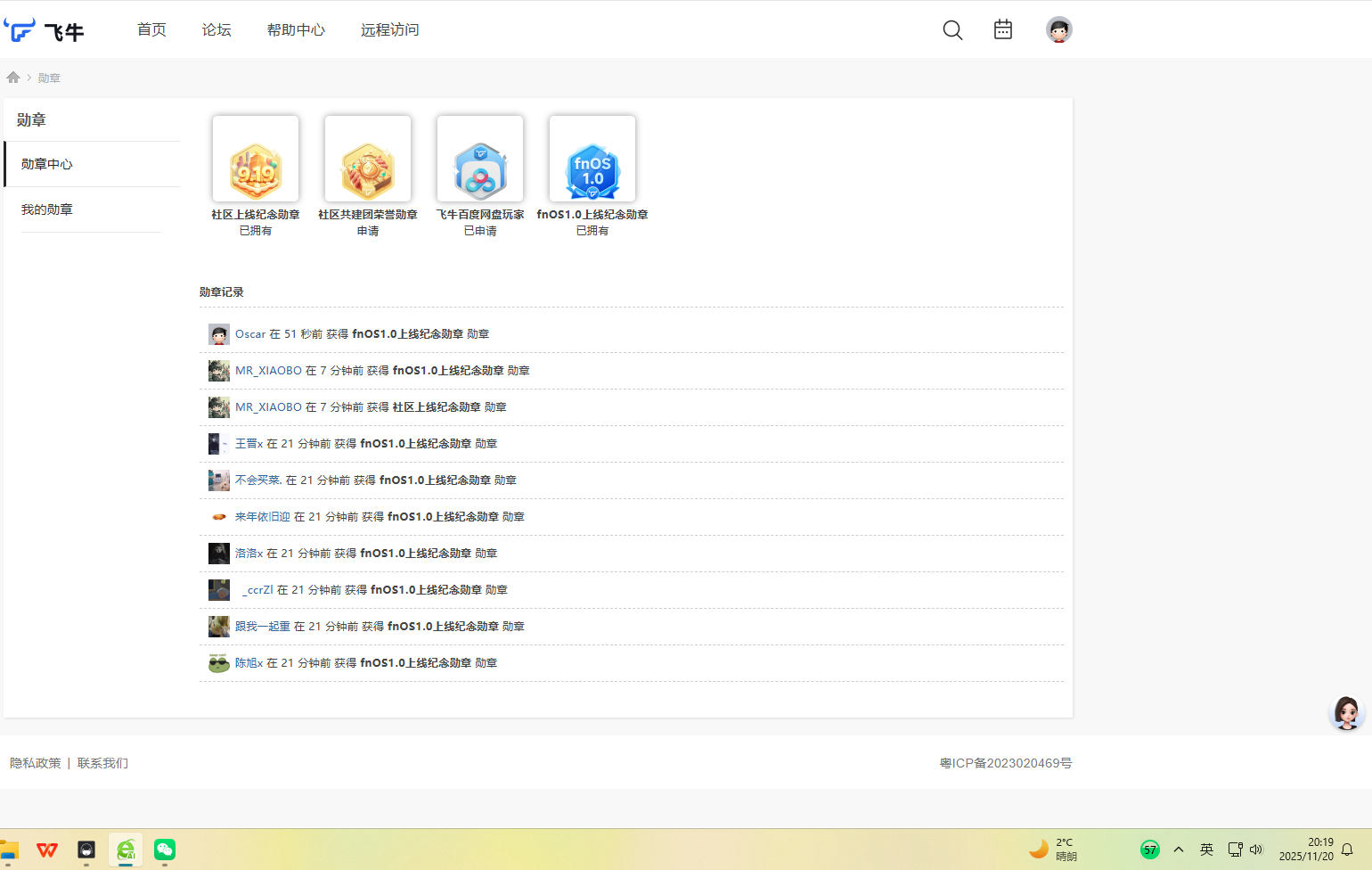
Task: Open the calendar check-in icon
Action: [1003, 29]
